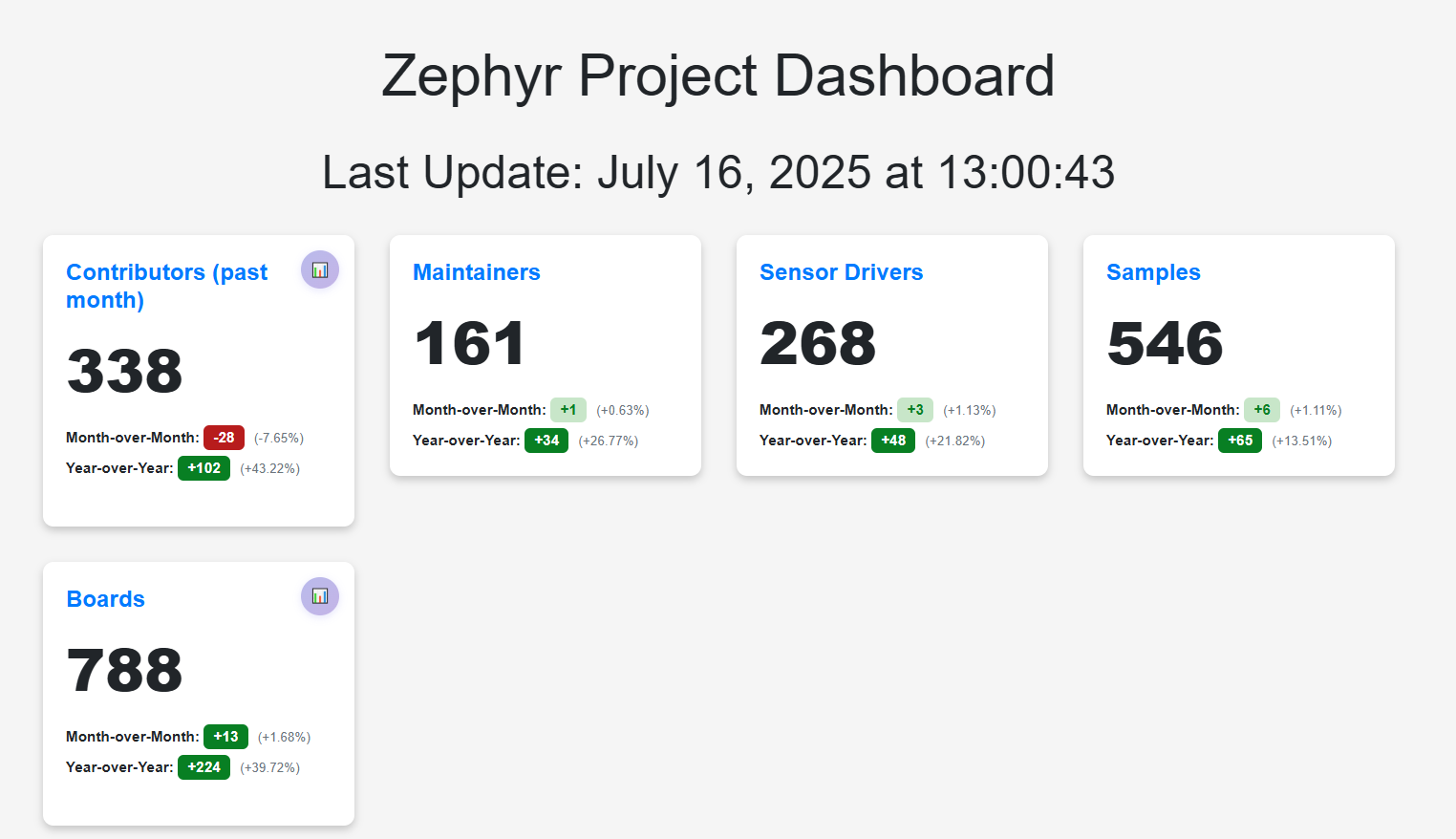Select the boards count 788
Screen dimensions: 1456x839
point(124,670)
